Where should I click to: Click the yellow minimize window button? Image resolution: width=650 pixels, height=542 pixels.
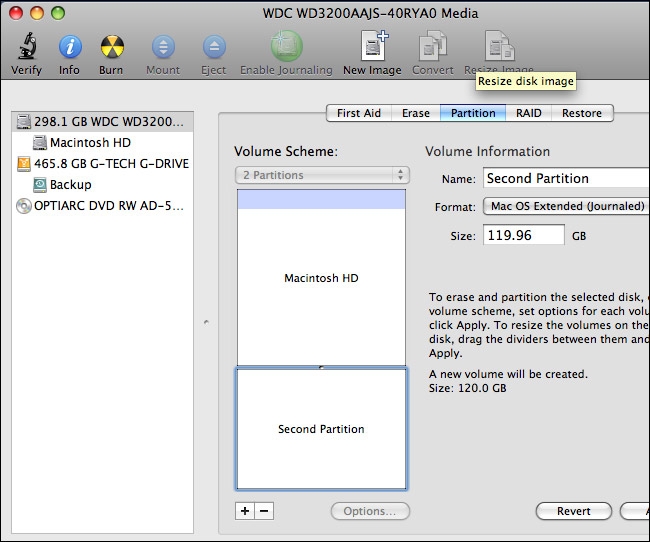(x=37, y=13)
